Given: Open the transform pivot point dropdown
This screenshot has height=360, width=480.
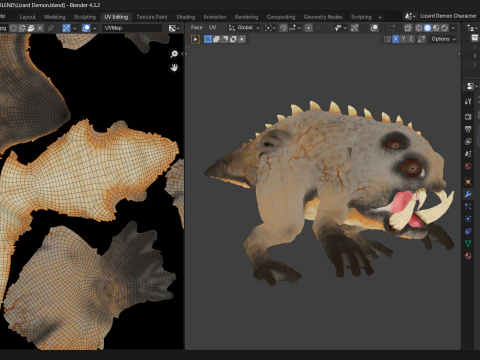Looking at the screenshot, I should [270, 28].
